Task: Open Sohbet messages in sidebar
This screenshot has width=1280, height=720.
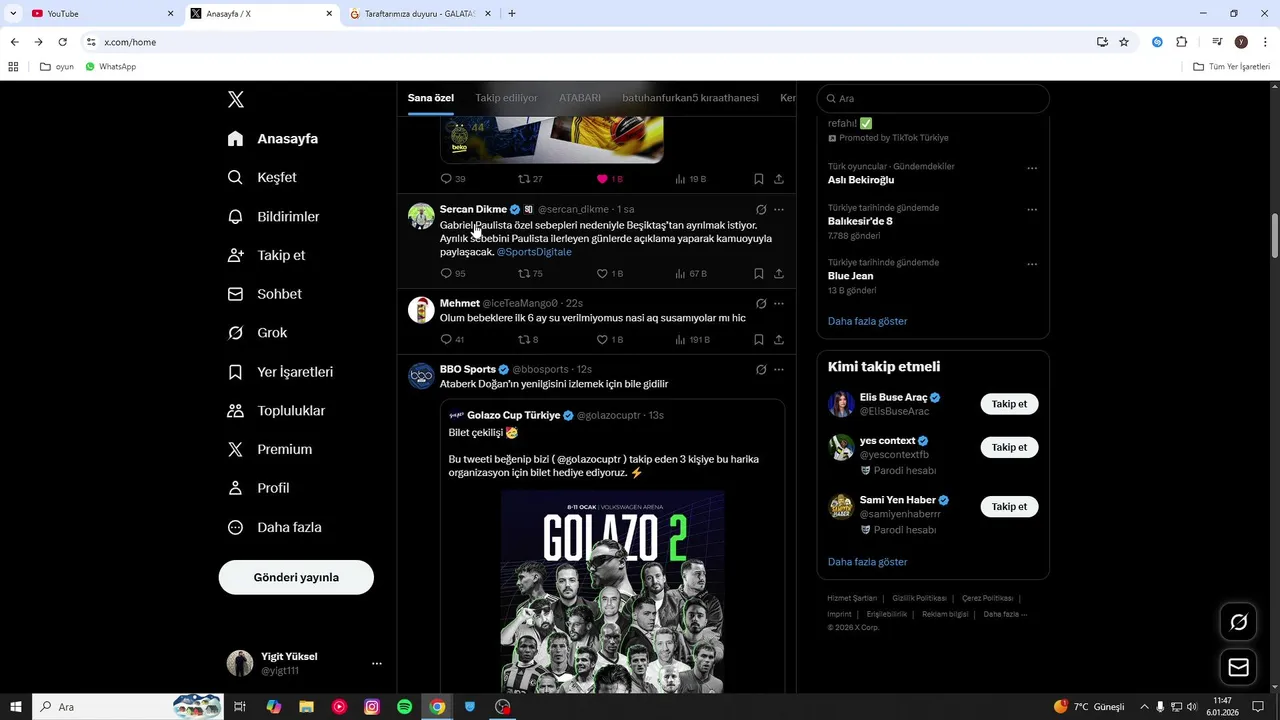Action: (265, 294)
